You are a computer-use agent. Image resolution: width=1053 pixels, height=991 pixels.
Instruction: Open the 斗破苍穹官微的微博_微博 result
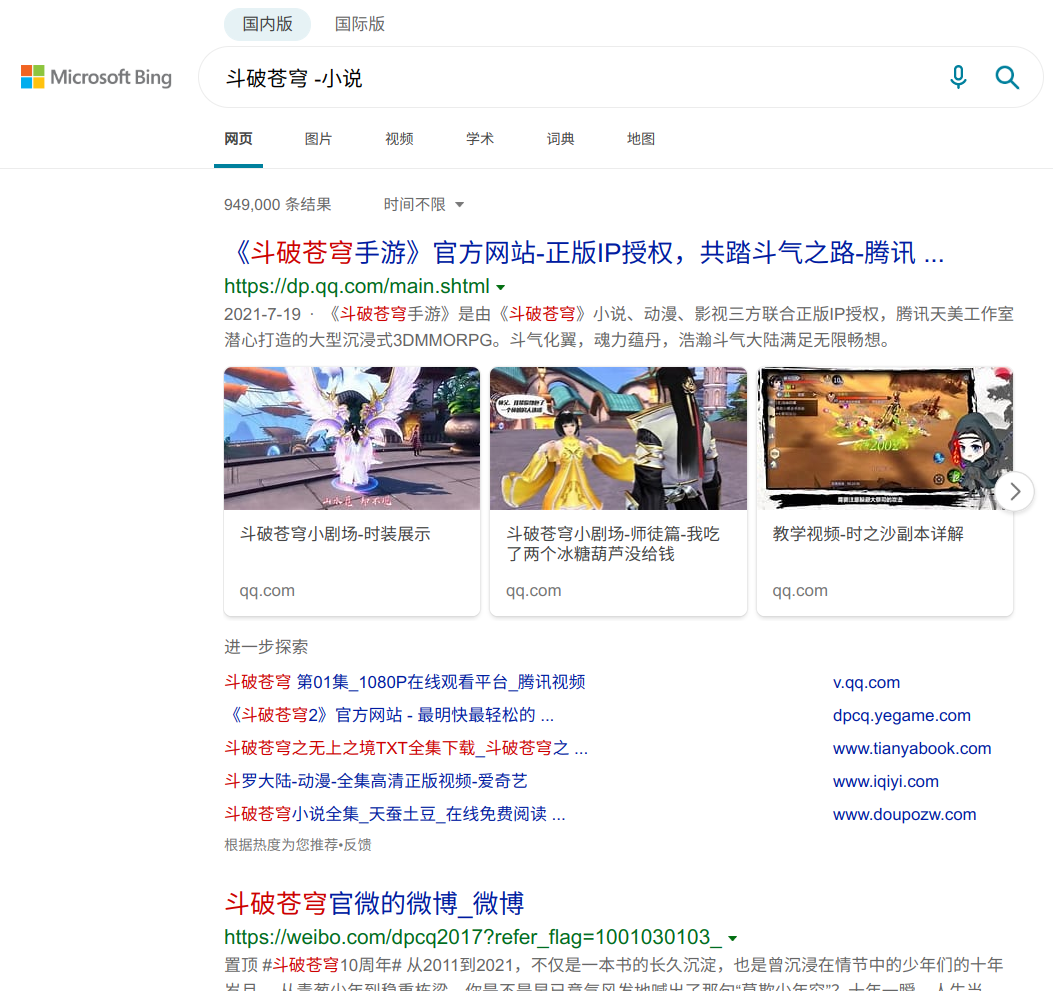pyautogui.click(x=374, y=904)
